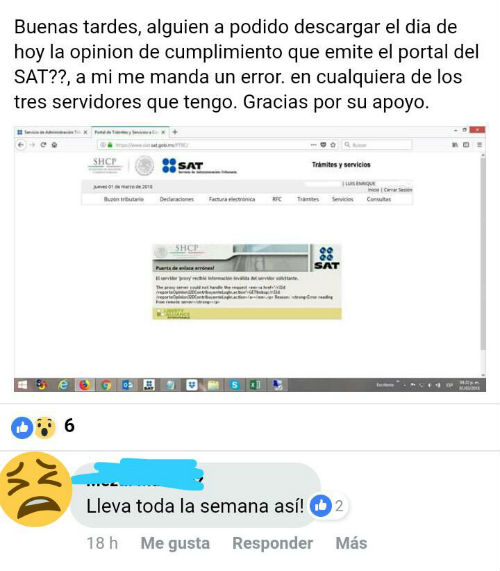Click the Wow reaction emoji icon
This screenshot has height=571, width=500.
point(45,427)
